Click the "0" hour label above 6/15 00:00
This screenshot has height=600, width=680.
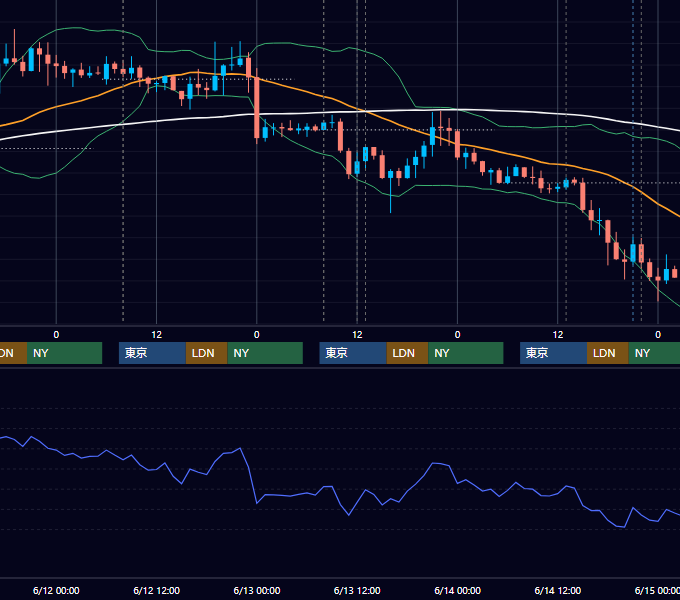[x=658, y=335]
